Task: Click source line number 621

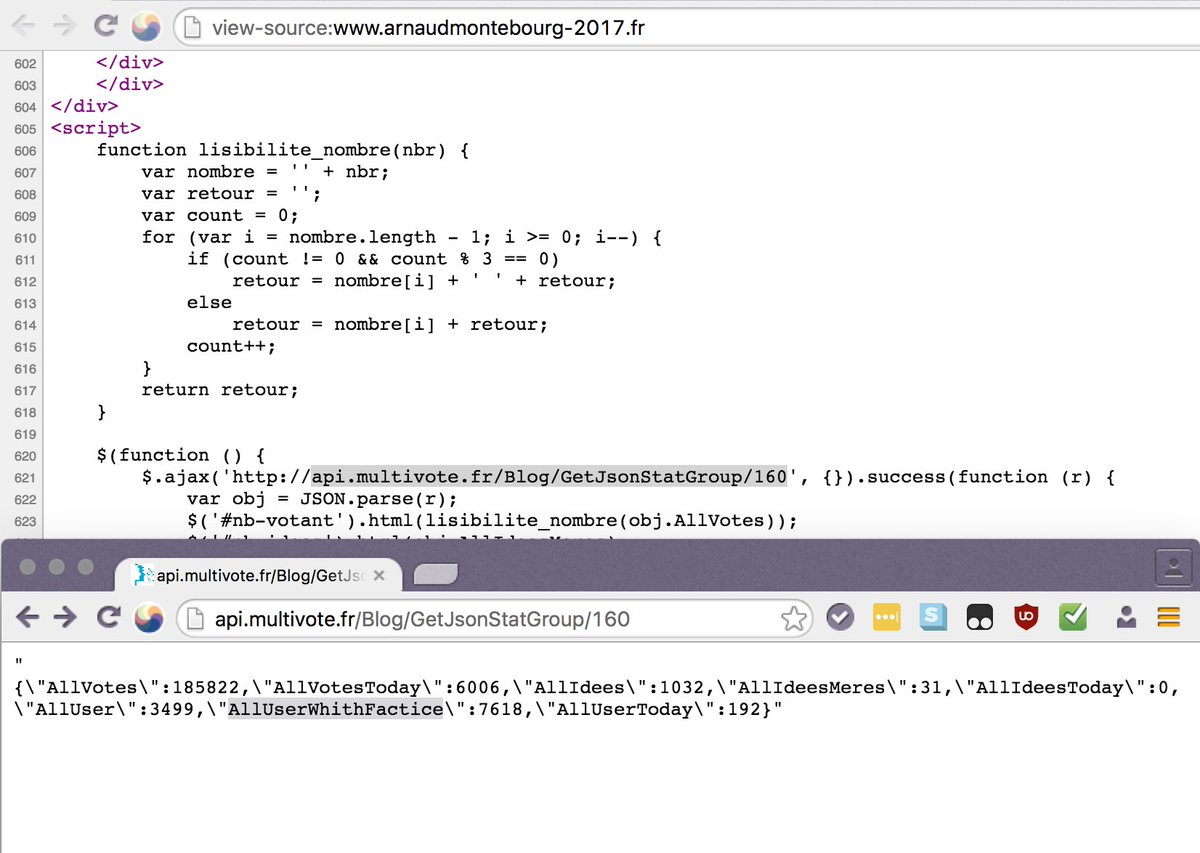Action: click(26, 478)
